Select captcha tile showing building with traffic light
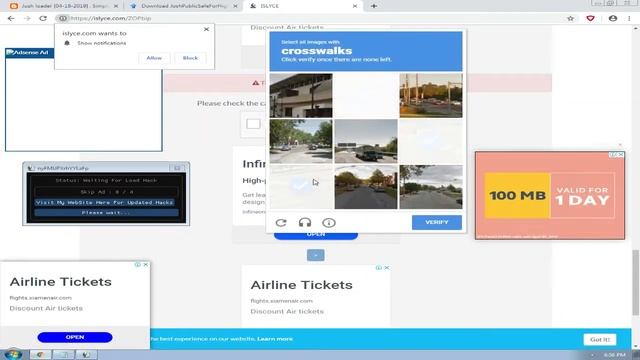 point(301,96)
